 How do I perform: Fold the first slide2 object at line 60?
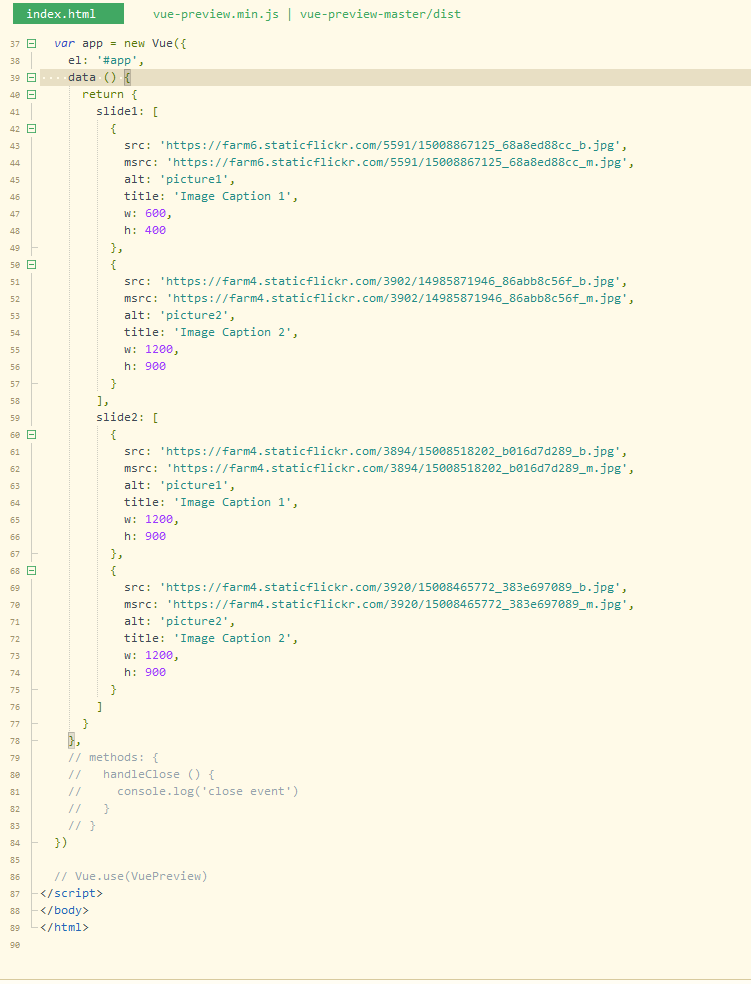(31, 435)
